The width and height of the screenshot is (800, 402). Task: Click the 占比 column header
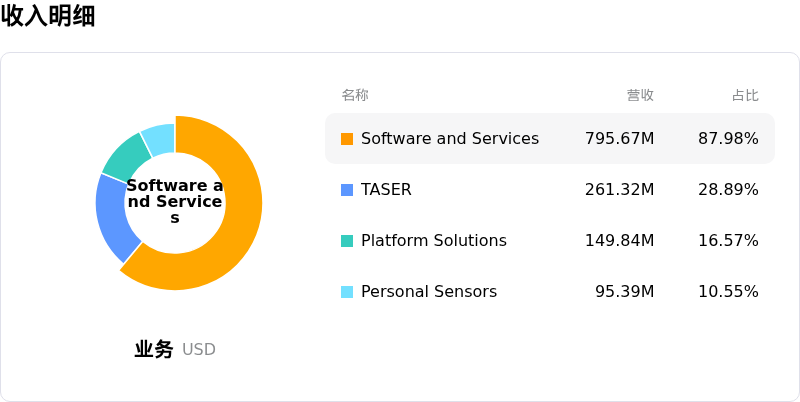(745, 95)
